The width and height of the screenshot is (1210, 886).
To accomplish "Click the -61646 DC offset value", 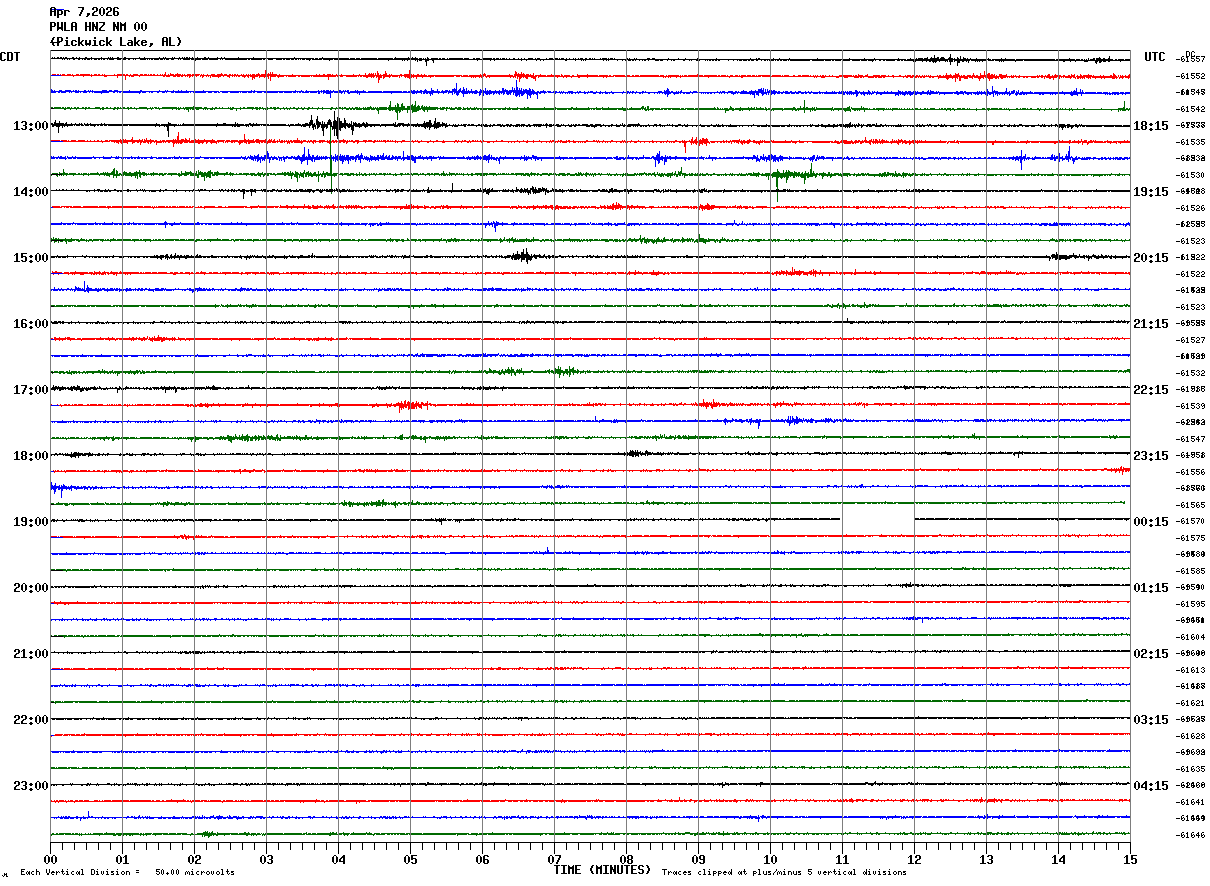I will pos(1190,835).
